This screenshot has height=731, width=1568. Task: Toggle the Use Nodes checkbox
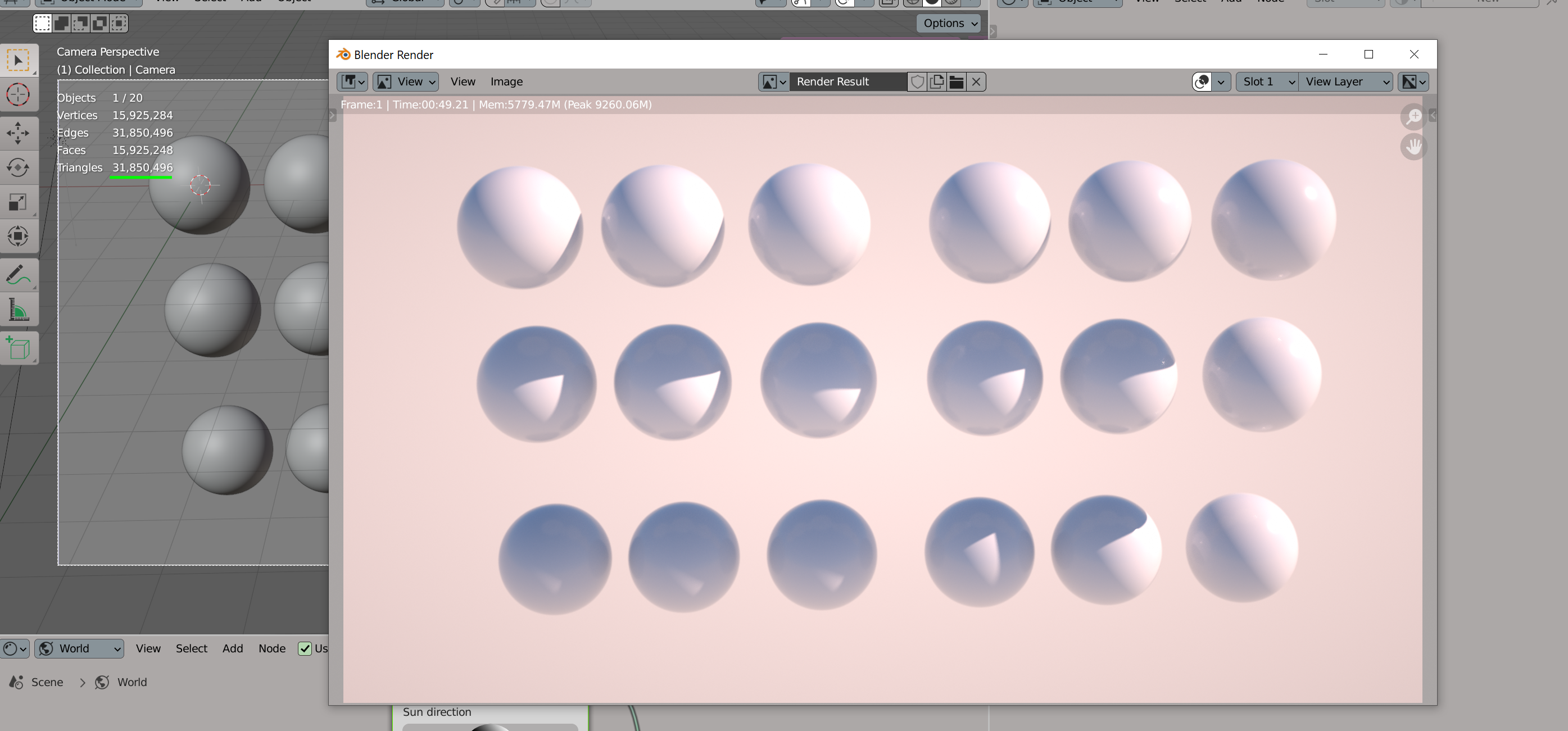305,649
